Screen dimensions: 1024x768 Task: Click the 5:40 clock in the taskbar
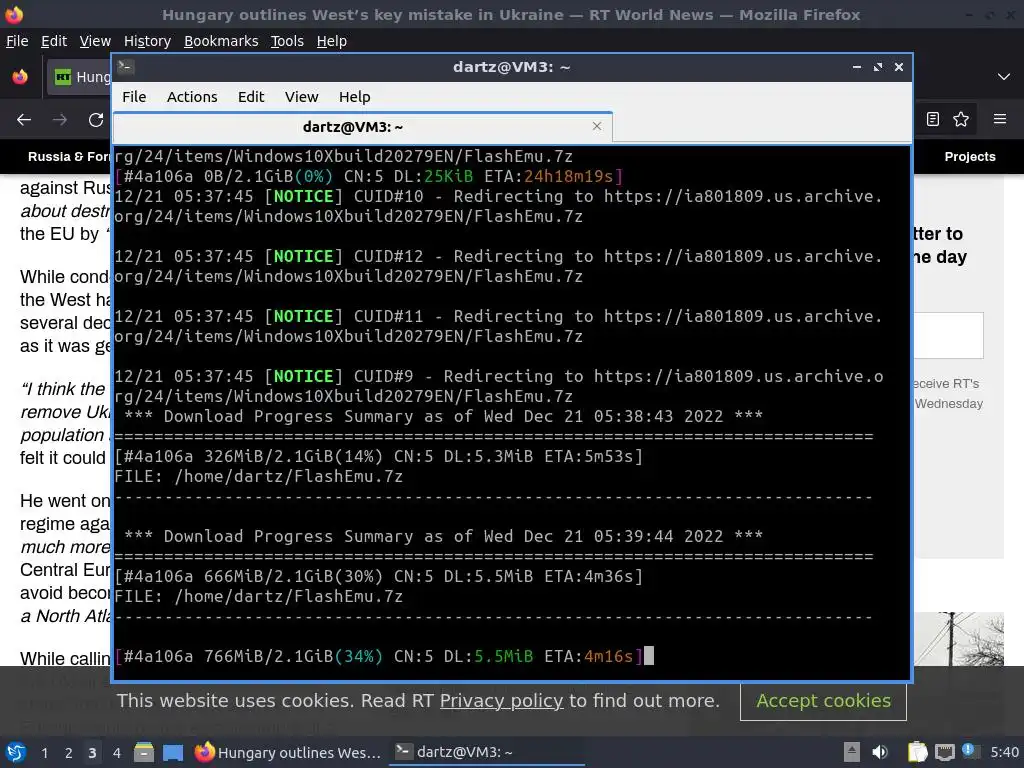click(1004, 752)
